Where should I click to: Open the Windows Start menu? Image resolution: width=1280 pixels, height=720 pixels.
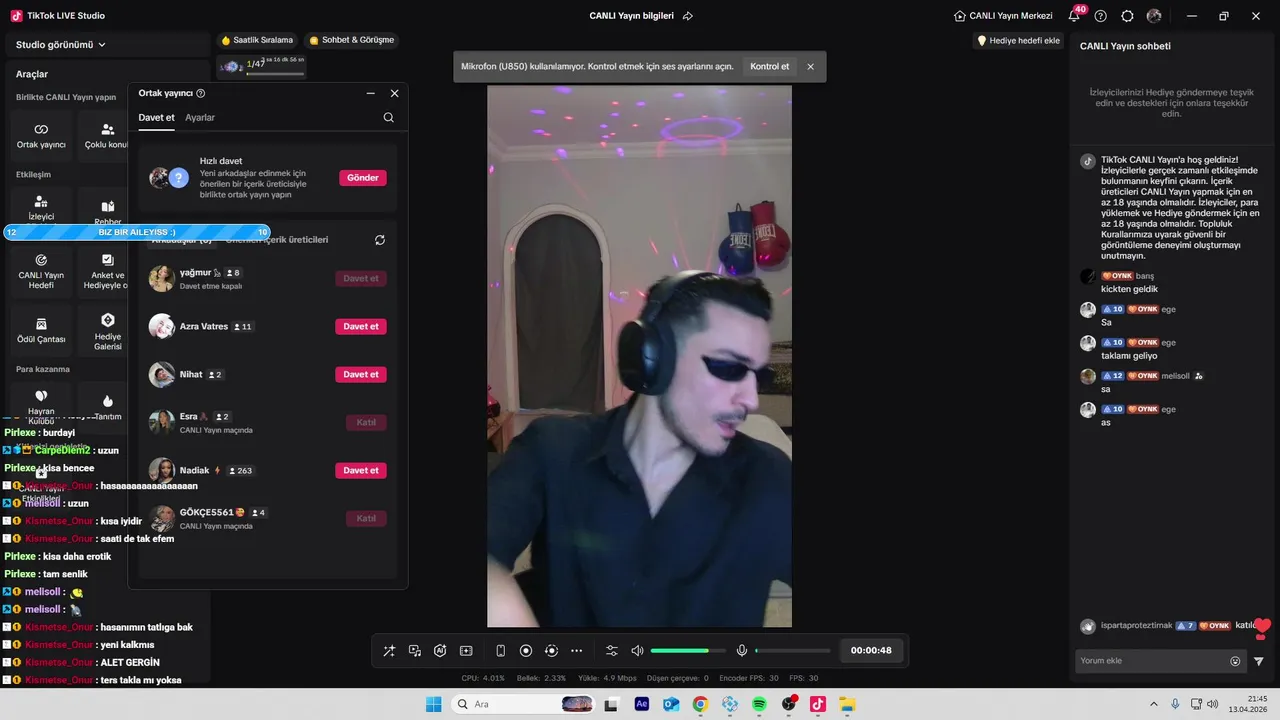433,704
